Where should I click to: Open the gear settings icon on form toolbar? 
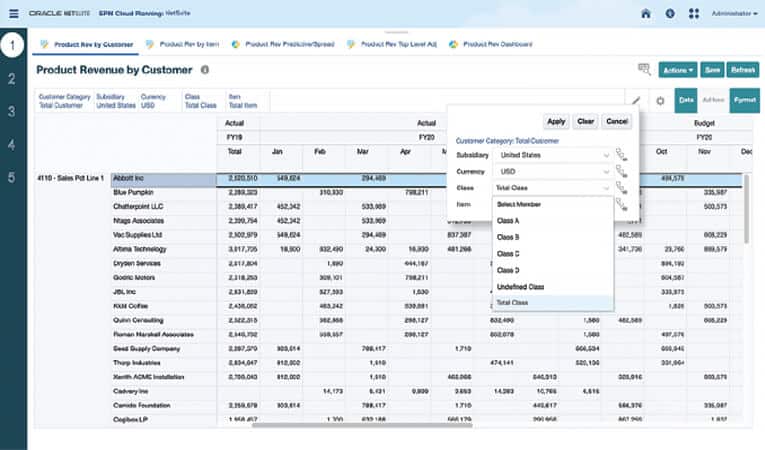tap(660, 101)
